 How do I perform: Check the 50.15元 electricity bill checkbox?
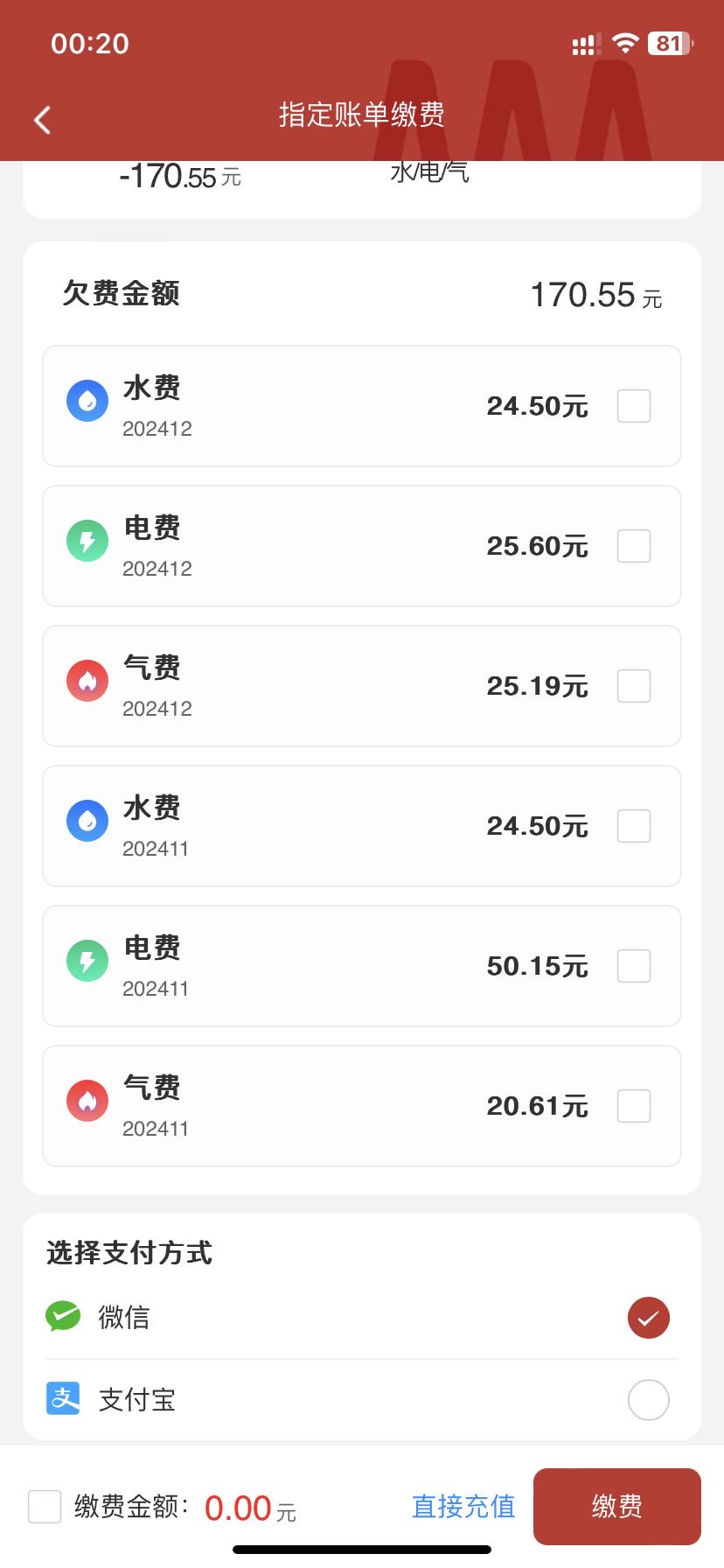[x=634, y=966]
